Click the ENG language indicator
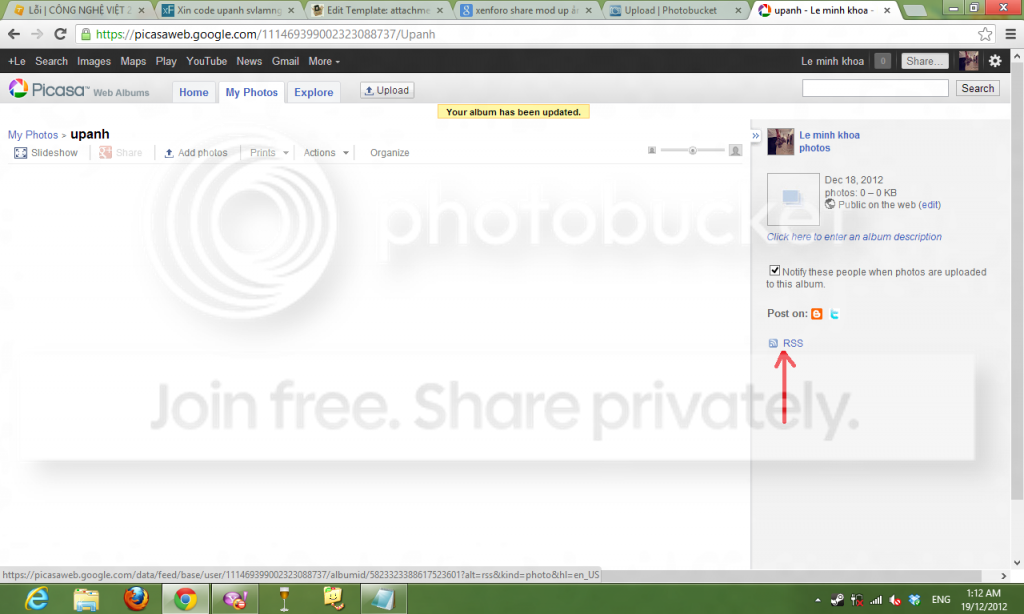Viewport: 1024px width, 614px height. (x=940, y=599)
